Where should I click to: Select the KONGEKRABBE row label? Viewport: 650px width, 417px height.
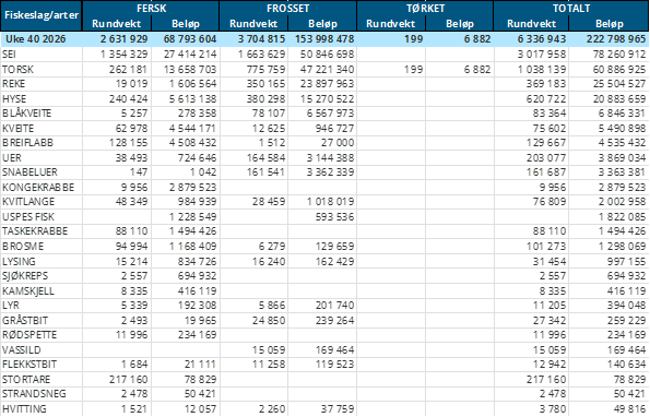click(38, 187)
